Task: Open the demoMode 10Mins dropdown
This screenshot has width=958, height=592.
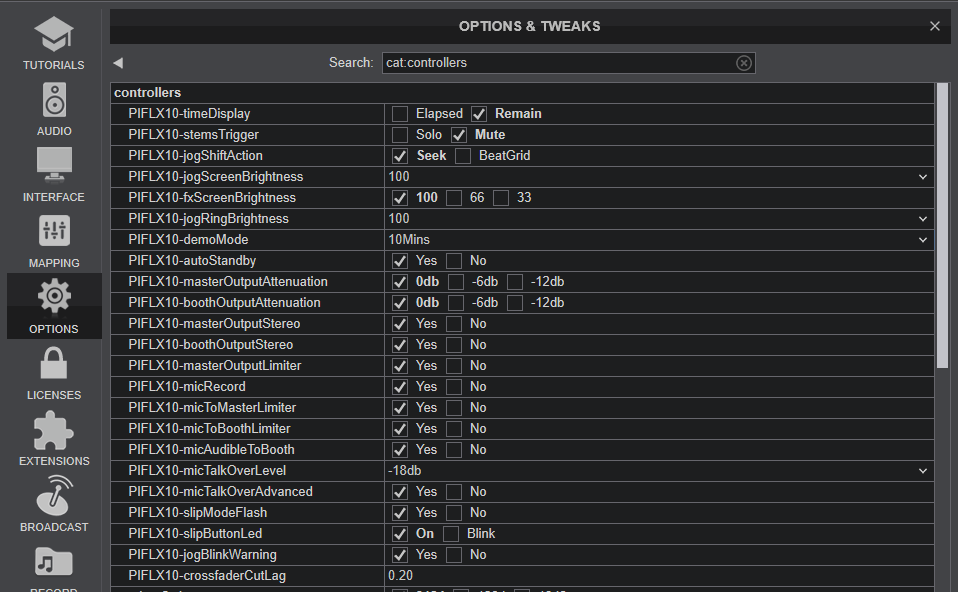Action: (x=922, y=240)
